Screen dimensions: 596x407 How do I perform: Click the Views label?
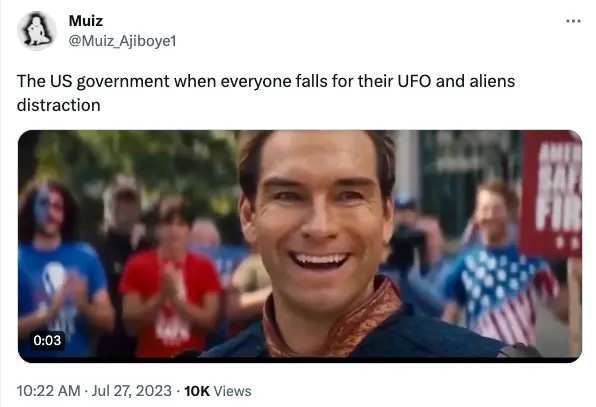[232, 391]
